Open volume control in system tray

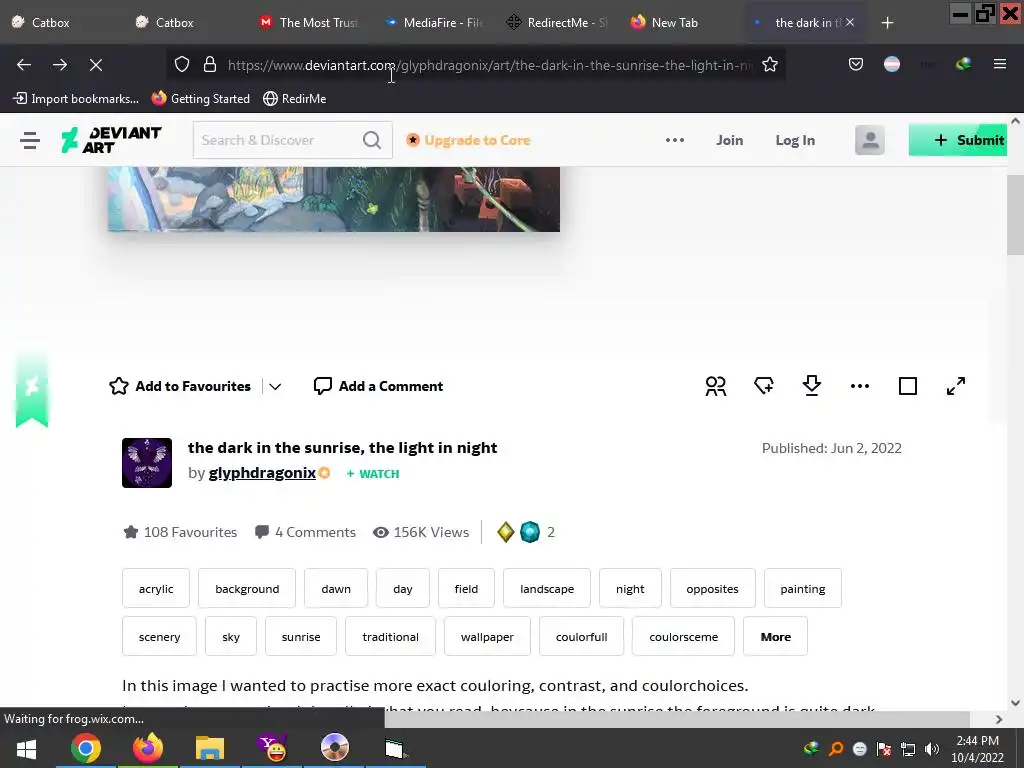point(932,749)
